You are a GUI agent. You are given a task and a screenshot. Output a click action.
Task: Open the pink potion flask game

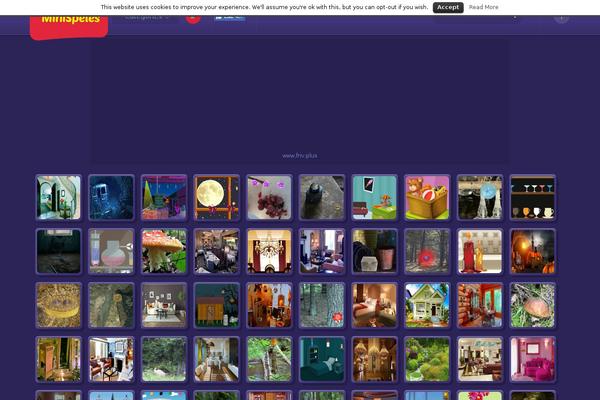(x=111, y=251)
